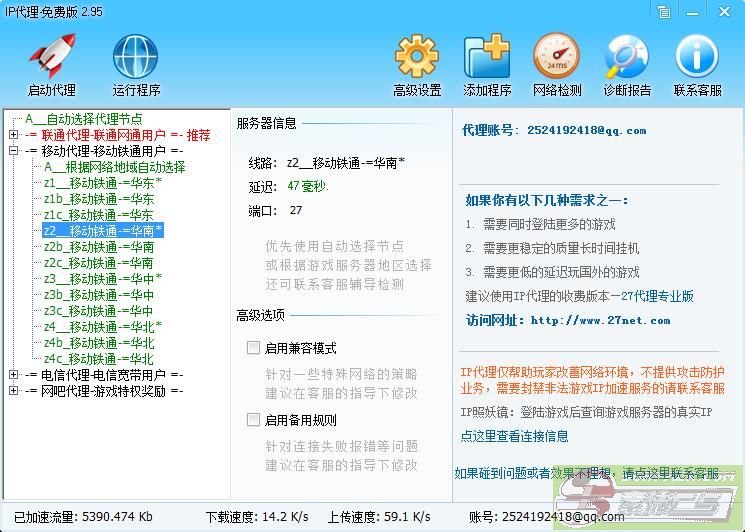This screenshot has width=745, height=532.
Task: Toggle the 启用备用规则 checkbox
Action: pos(254,420)
